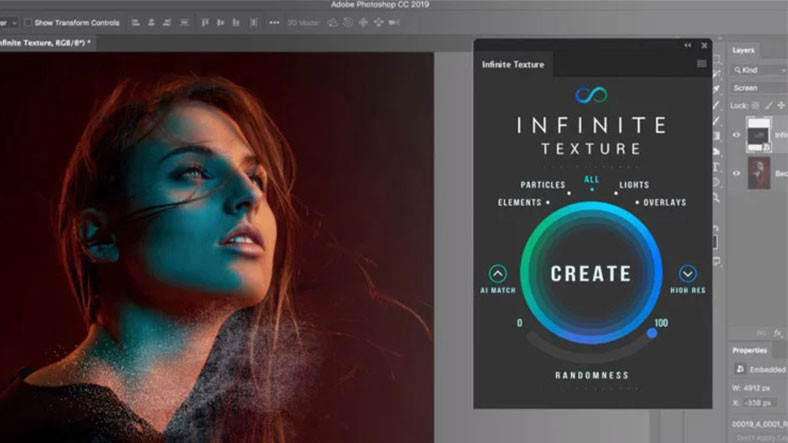Click the align right edges icon

click(166, 23)
